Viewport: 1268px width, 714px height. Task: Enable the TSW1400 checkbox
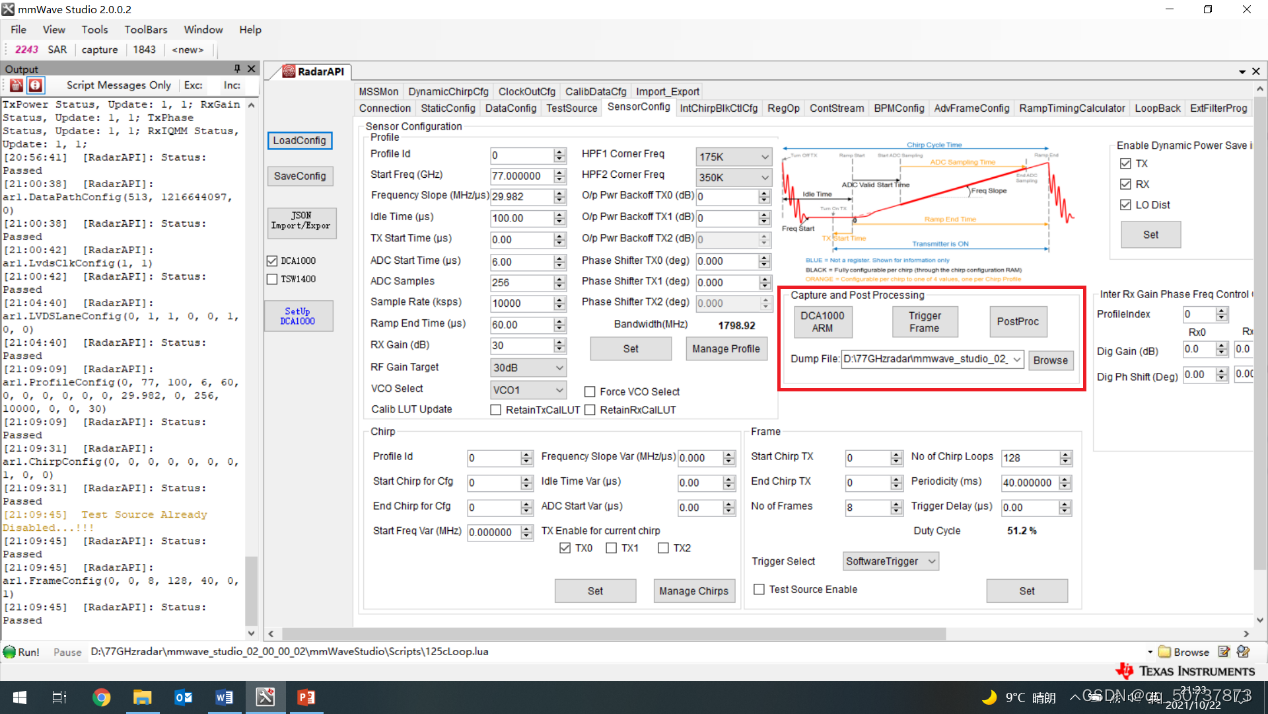point(272,280)
